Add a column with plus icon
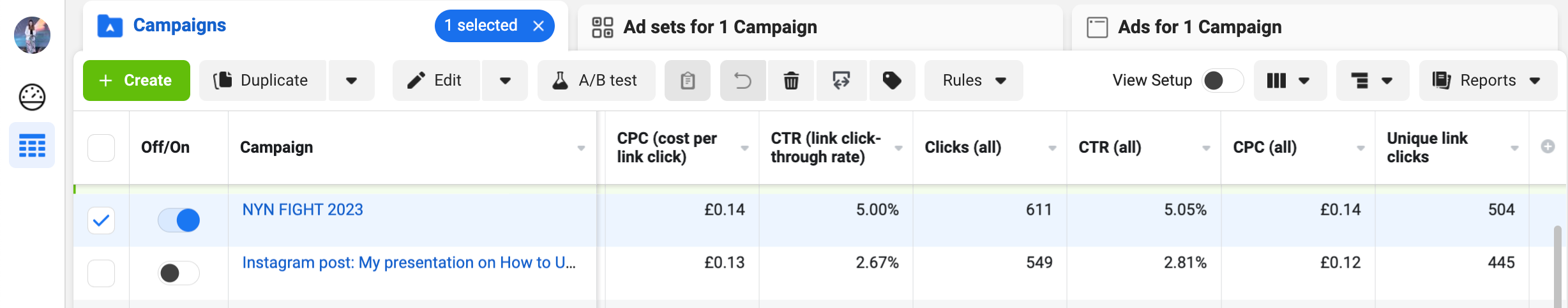This screenshot has width=1568, height=308. 1548,147
